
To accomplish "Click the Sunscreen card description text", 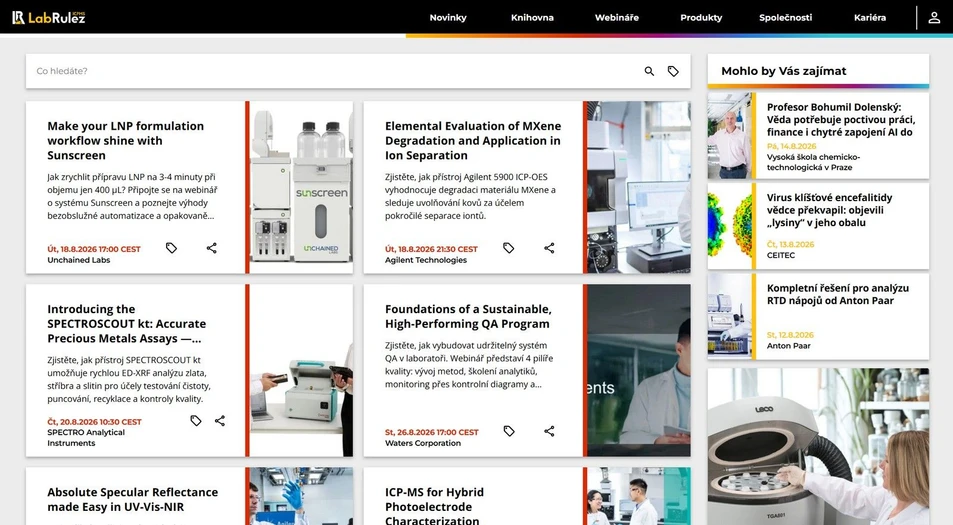I will [x=132, y=196].
